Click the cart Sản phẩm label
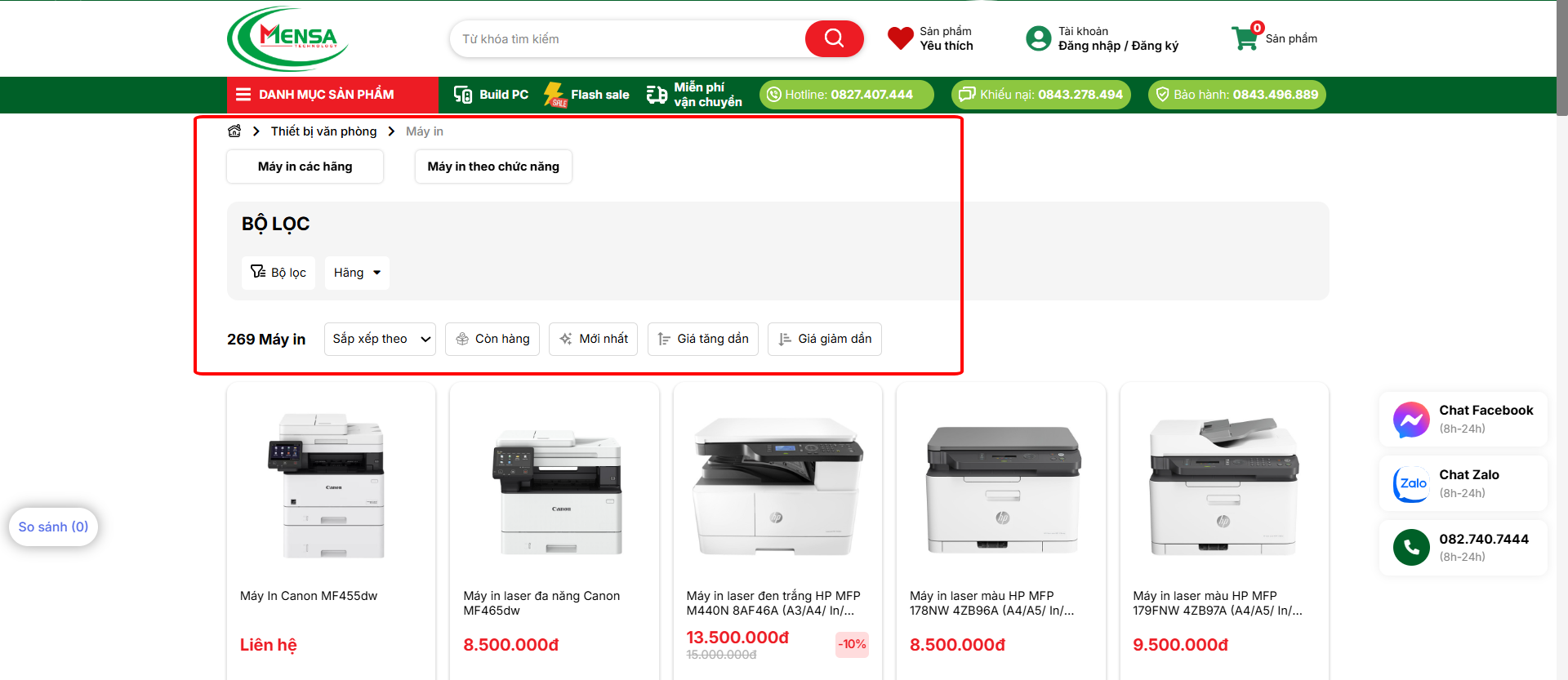This screenshot has height=680, width=1568. pos(1291,38)
